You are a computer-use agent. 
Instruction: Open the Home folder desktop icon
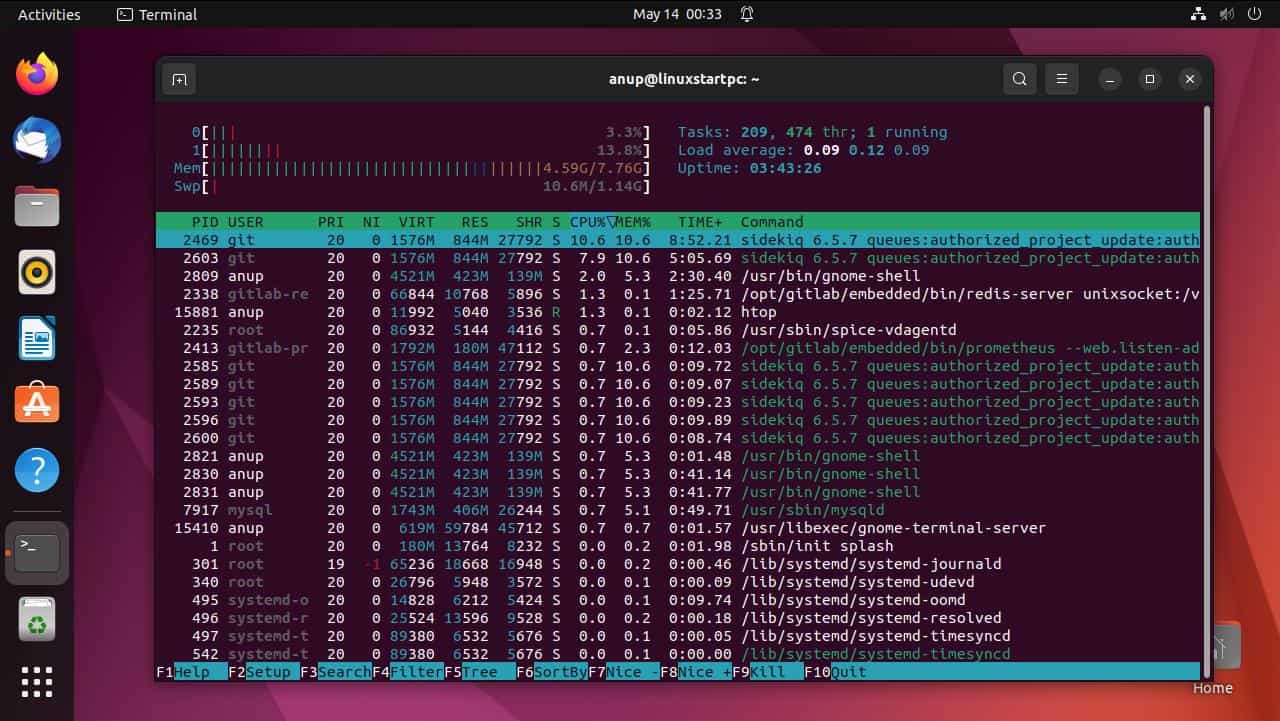[x=1212, y=657]
